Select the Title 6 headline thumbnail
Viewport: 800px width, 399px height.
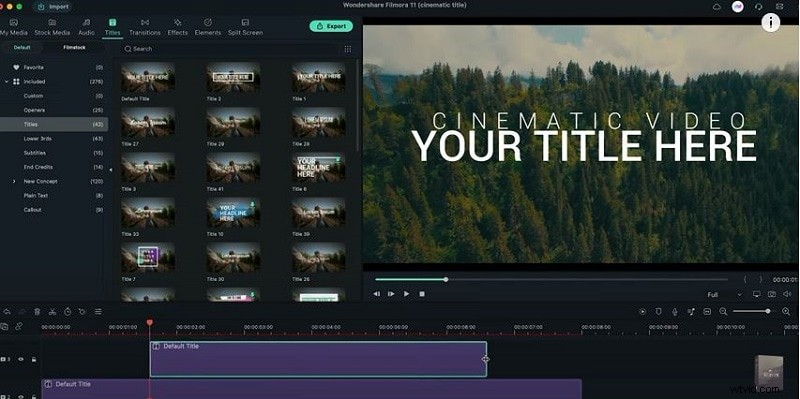[x=318, y=168]
